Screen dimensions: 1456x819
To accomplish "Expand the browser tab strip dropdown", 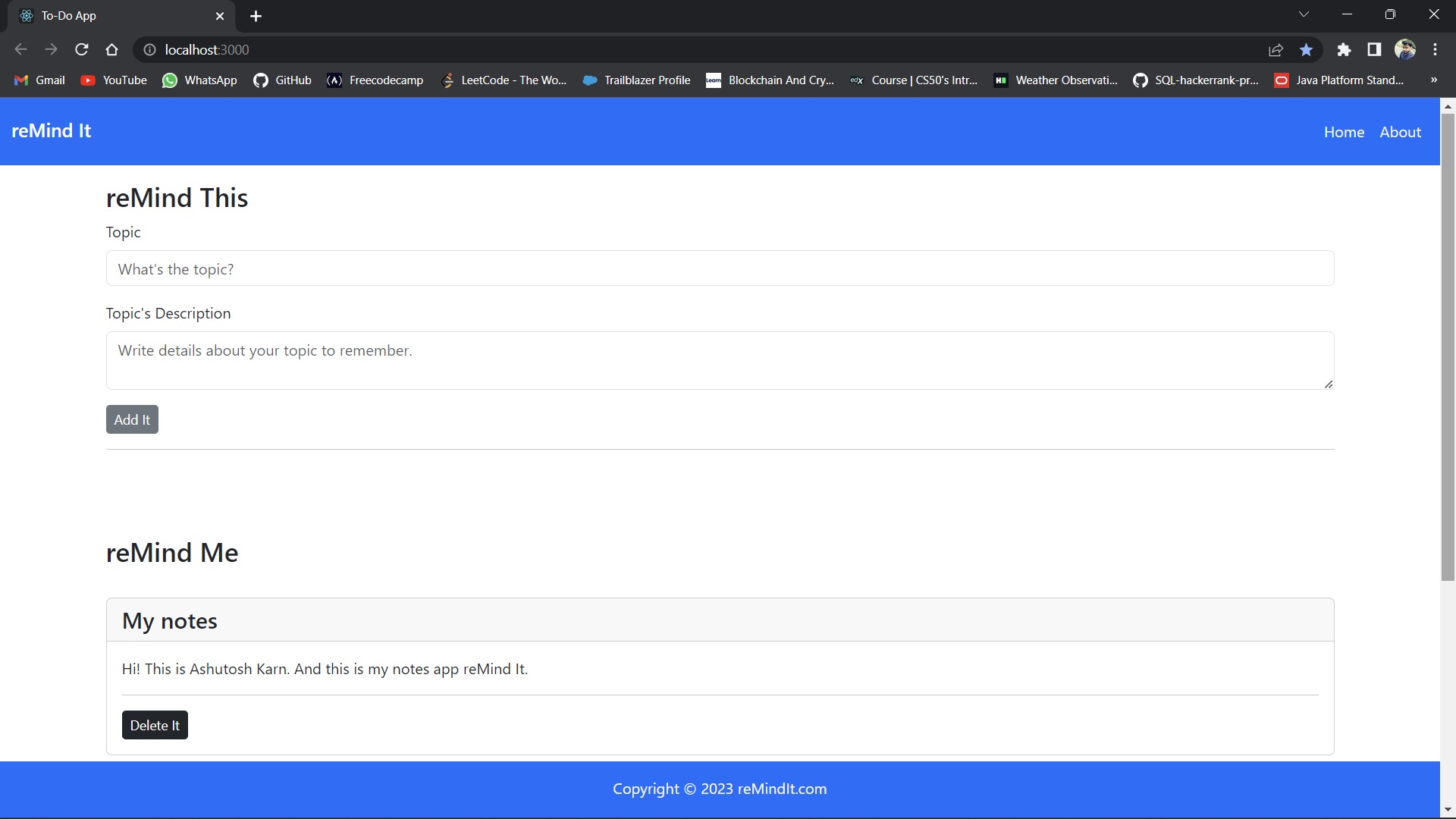I will [1303, 15].
